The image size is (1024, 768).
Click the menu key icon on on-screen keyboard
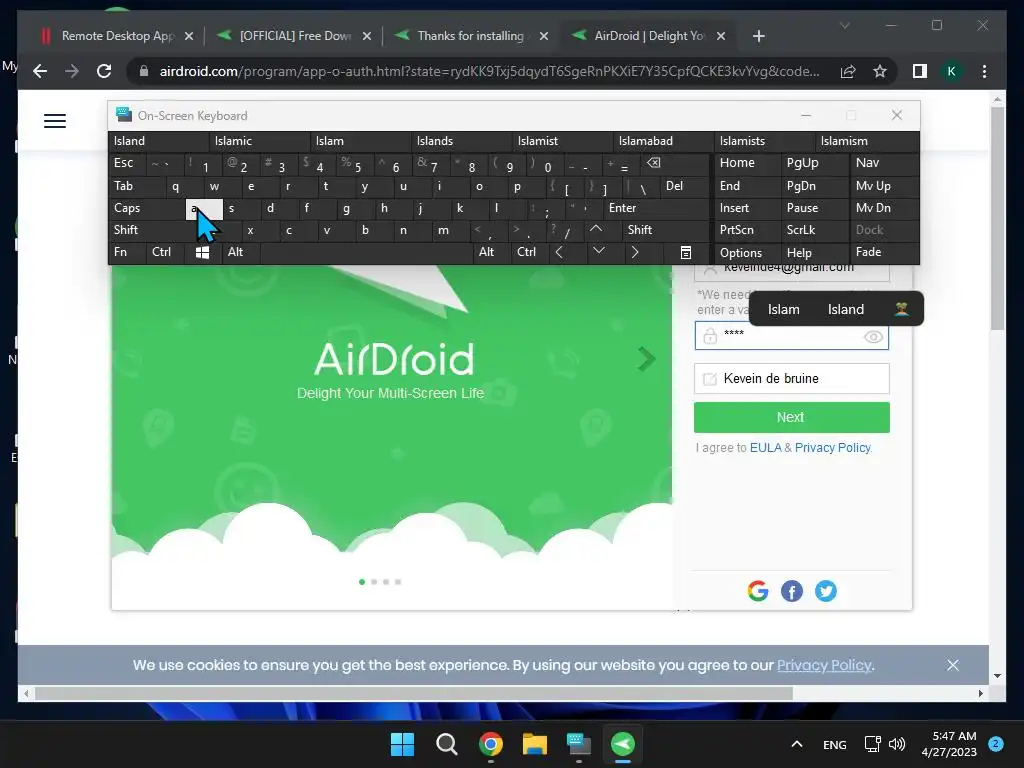(686, 252)
